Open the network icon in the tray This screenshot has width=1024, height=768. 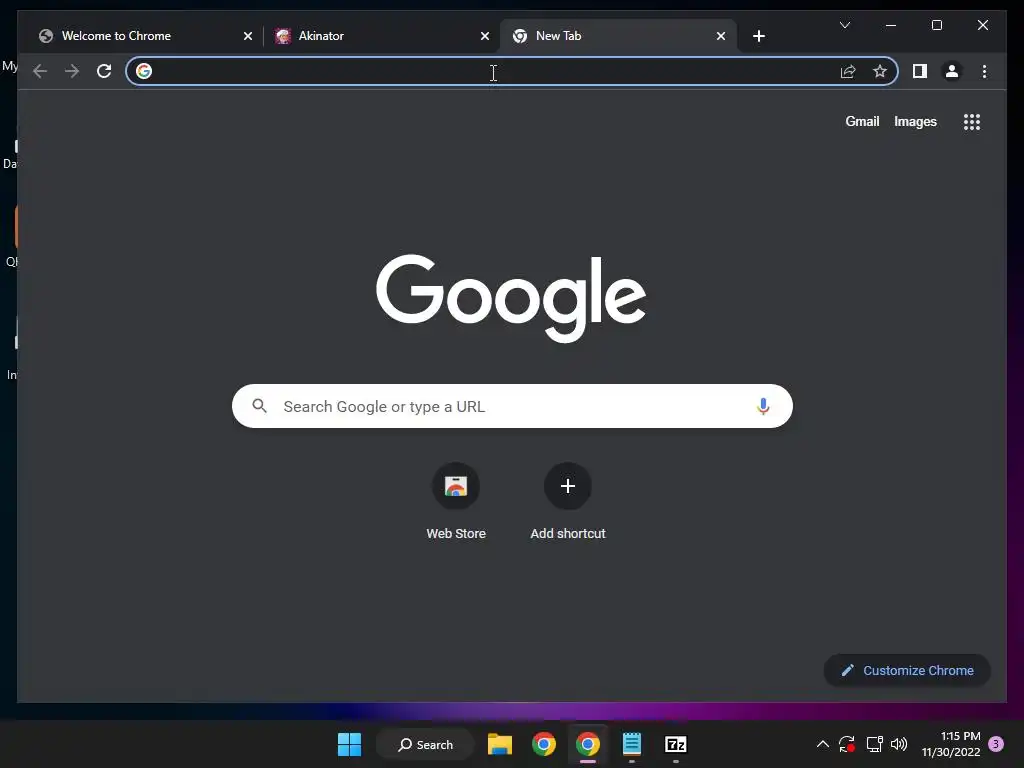pos(874,744)
